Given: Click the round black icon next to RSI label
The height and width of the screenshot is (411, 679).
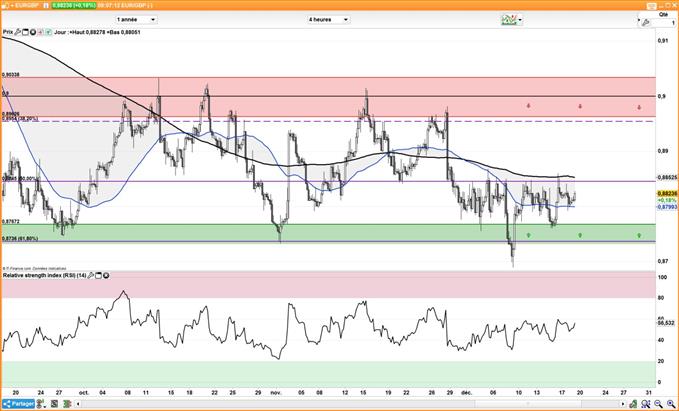Looking at the screenshot, I should 106,275.
